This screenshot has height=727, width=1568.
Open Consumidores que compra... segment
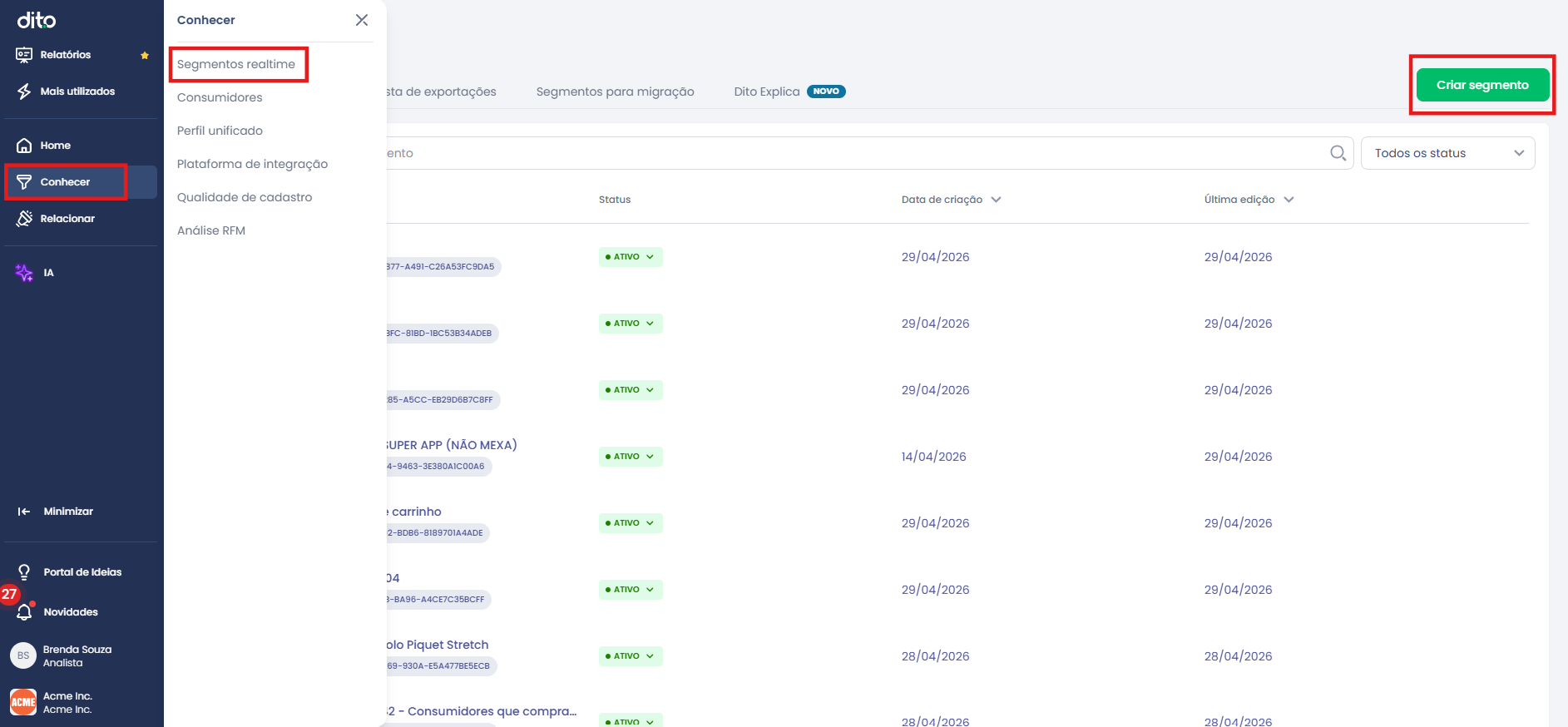pos(482,711)
